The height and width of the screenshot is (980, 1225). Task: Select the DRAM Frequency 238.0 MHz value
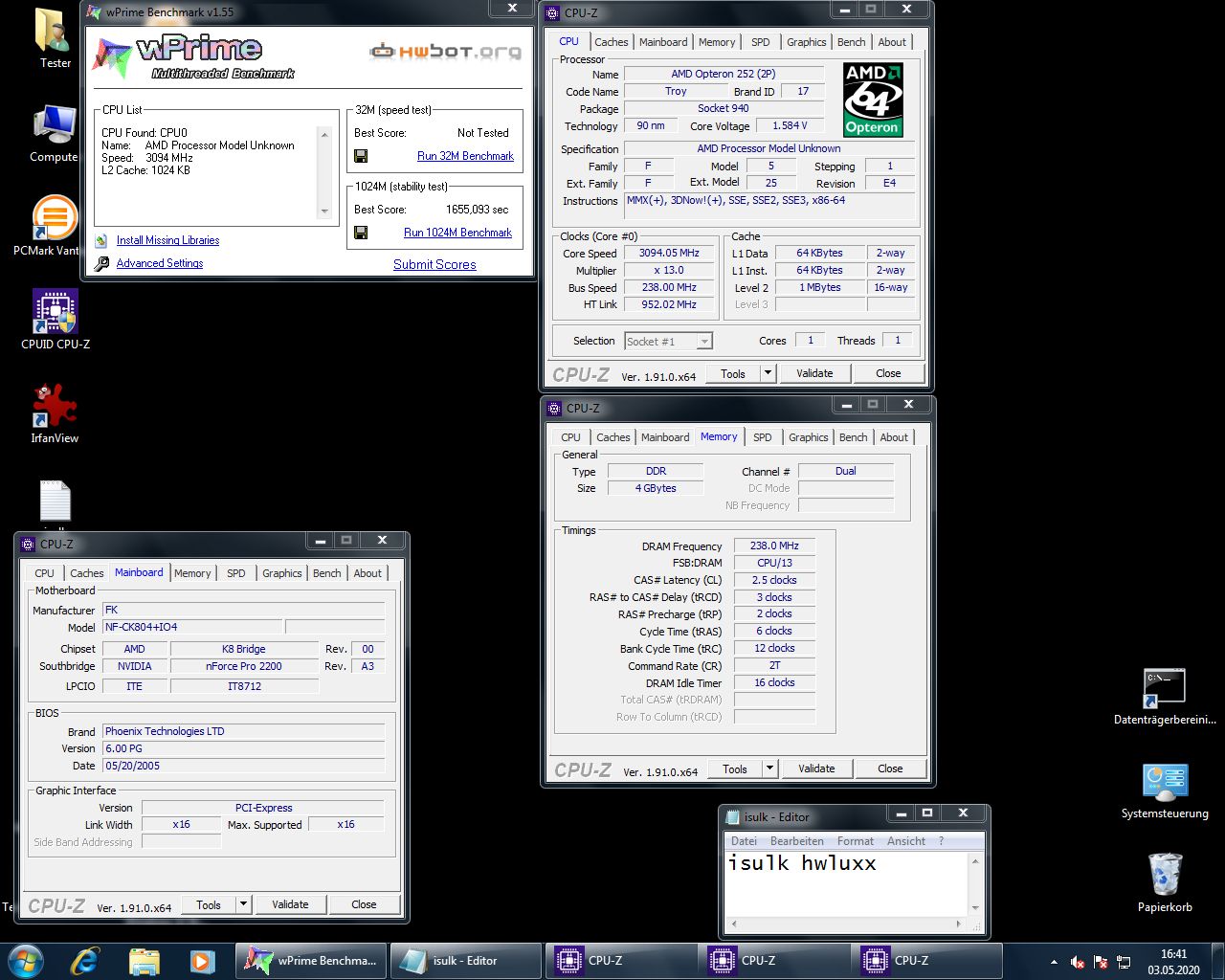point(774,546)
